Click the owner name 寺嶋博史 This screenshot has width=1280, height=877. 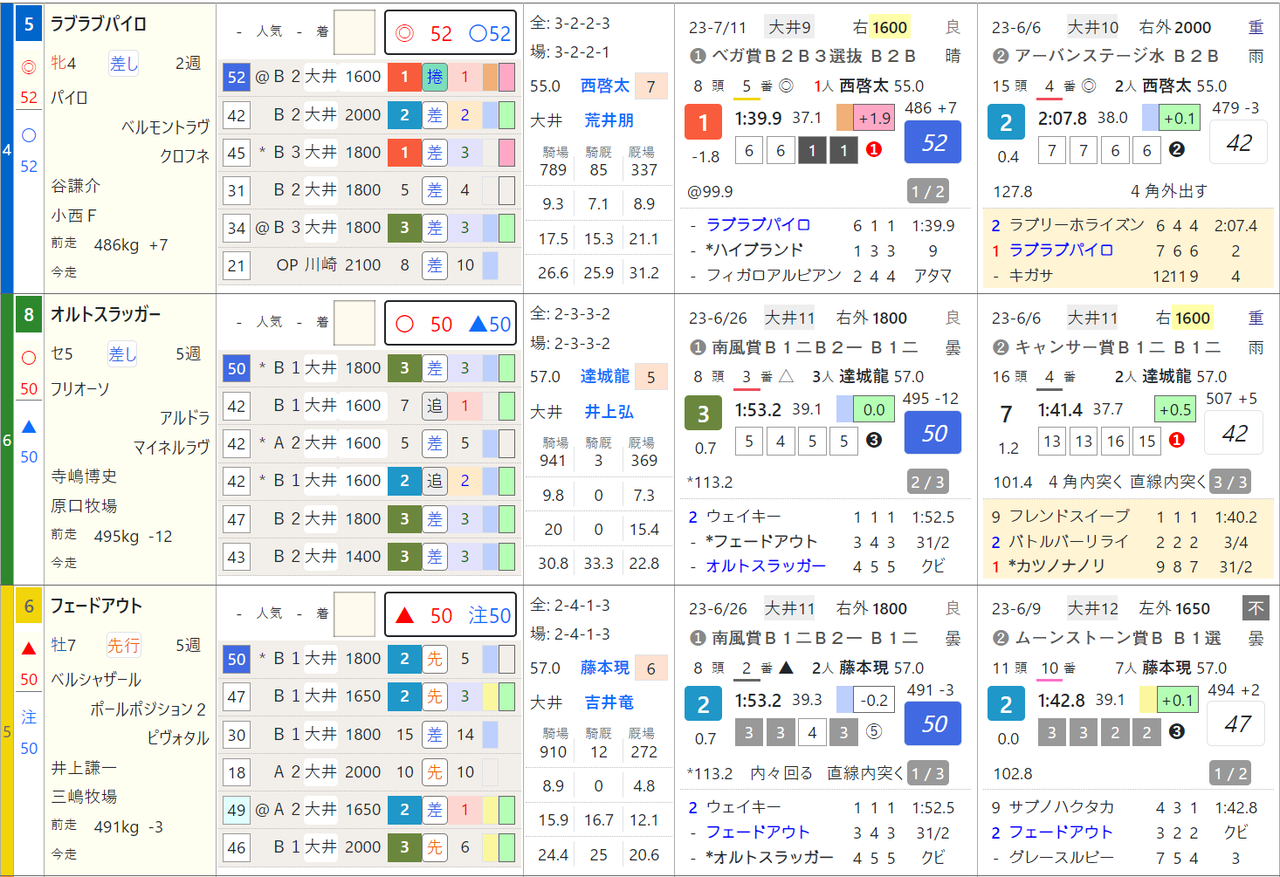[x=84, y=476]
